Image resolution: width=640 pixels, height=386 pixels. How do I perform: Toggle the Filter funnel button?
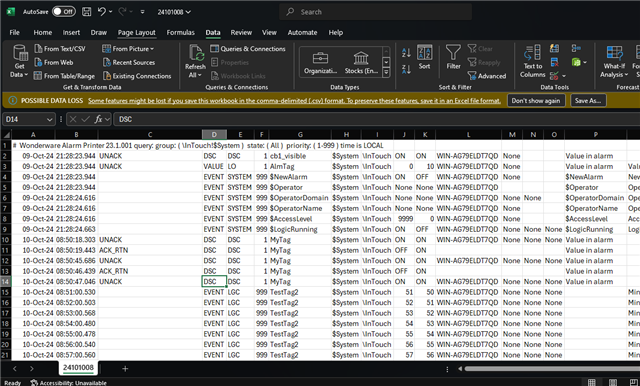pyautogui.click(x=453, y=57)
